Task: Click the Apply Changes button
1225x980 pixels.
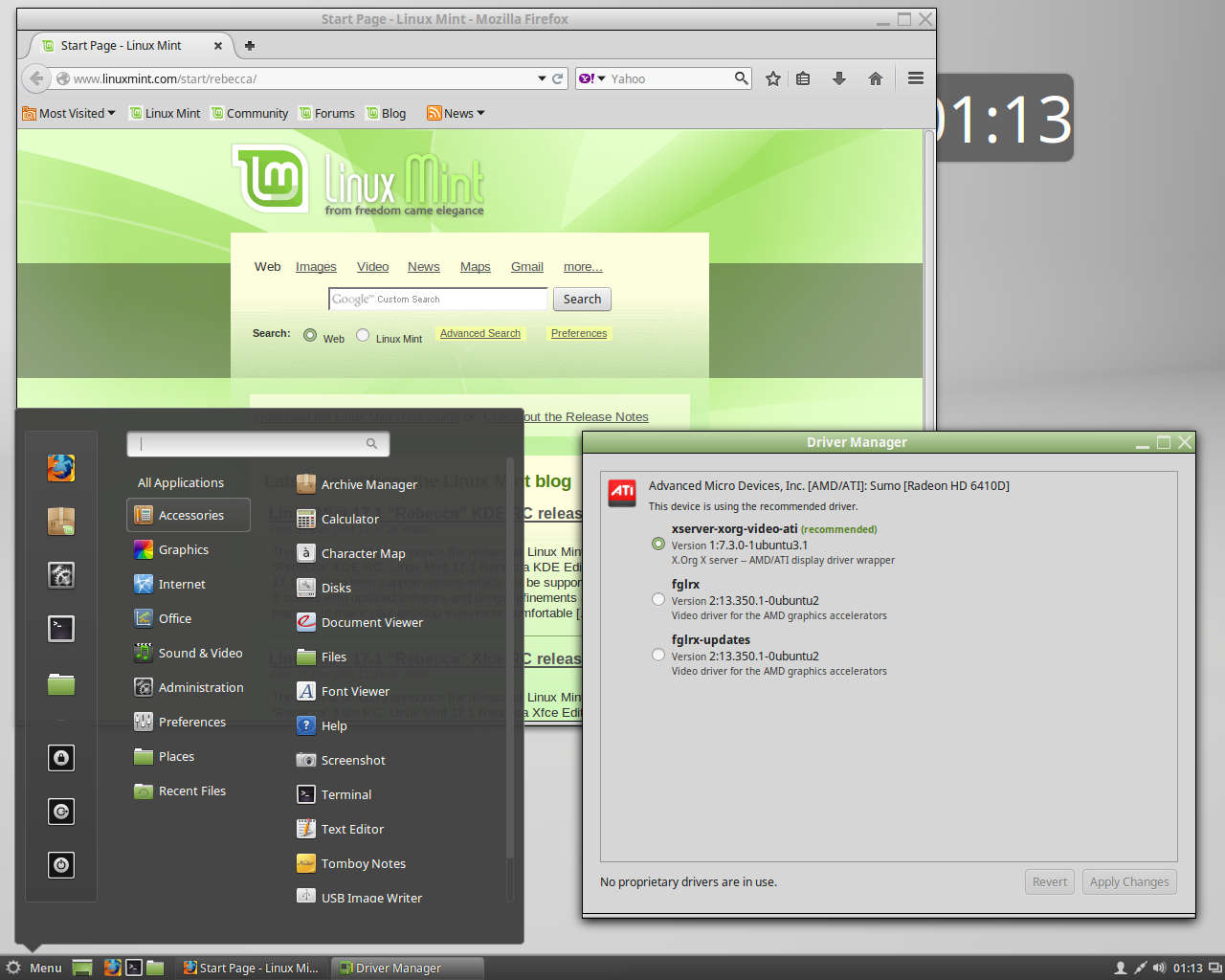Action: click(x=1129, y=881)
